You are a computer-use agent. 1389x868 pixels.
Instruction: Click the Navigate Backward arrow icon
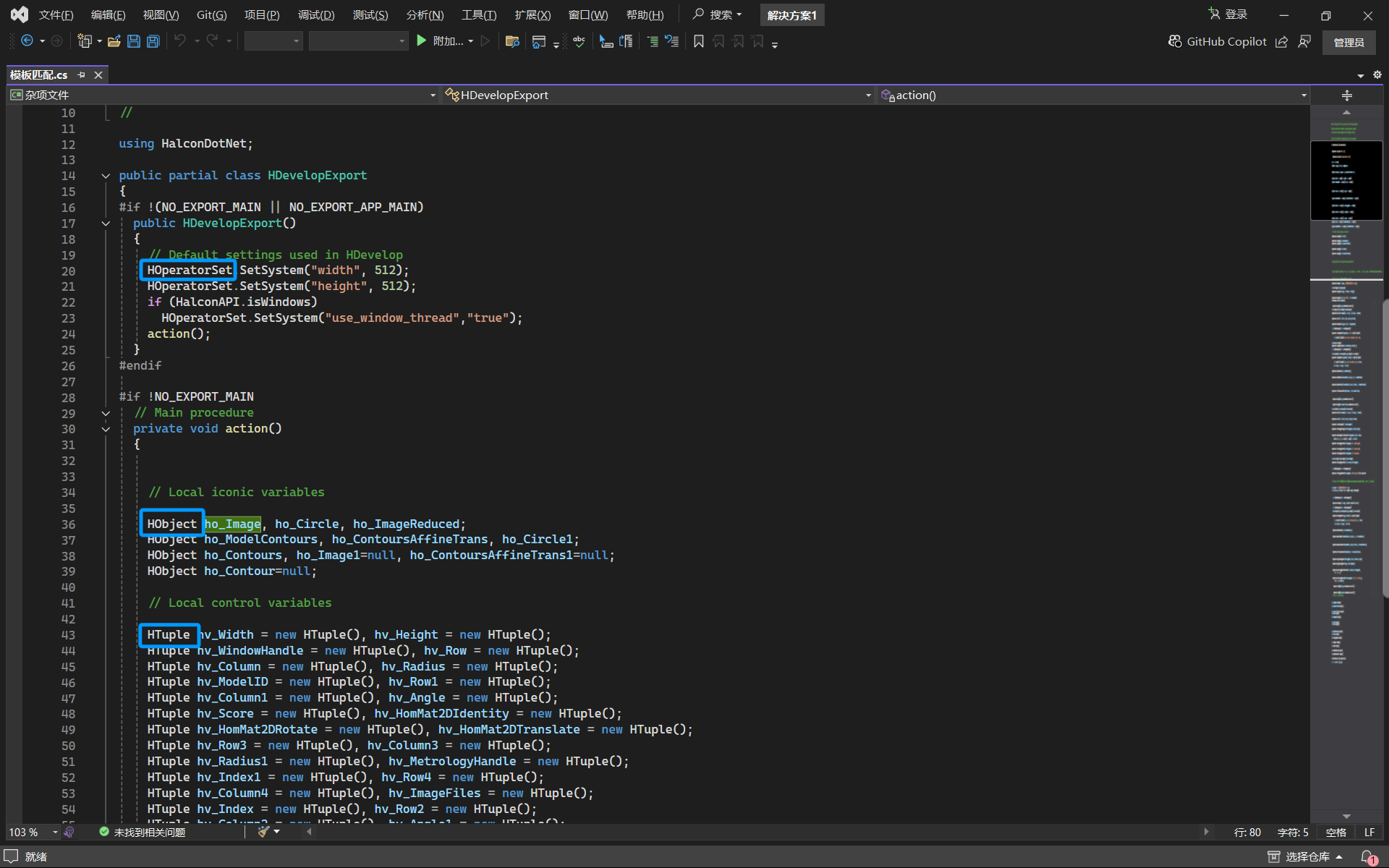[x=27, y=41]
